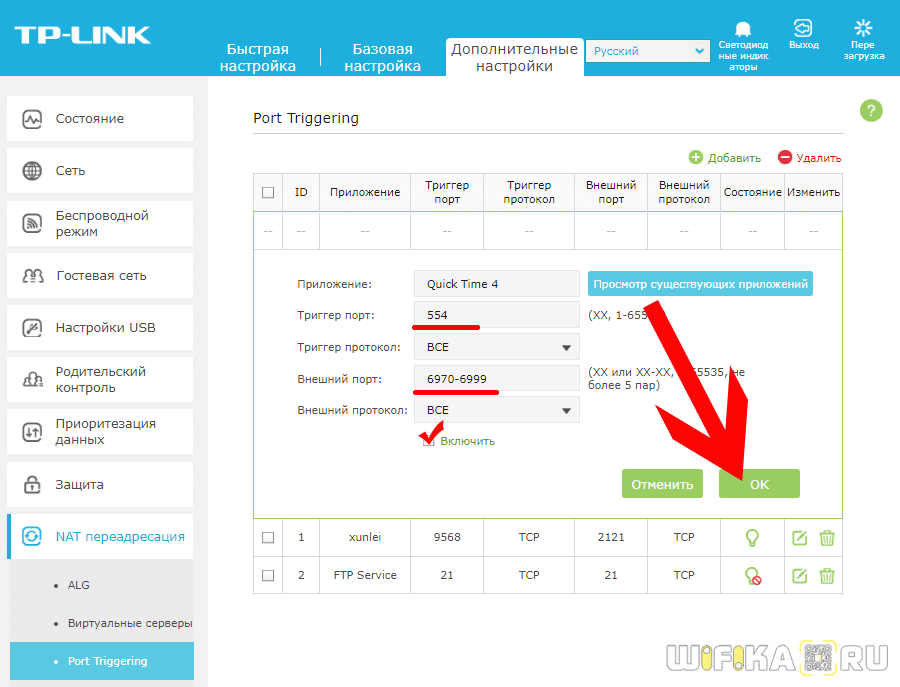Tick the checkbox for FTP Service row
Image resolution: width=900 pixels, height=687 pixels.
pos(268,575)
